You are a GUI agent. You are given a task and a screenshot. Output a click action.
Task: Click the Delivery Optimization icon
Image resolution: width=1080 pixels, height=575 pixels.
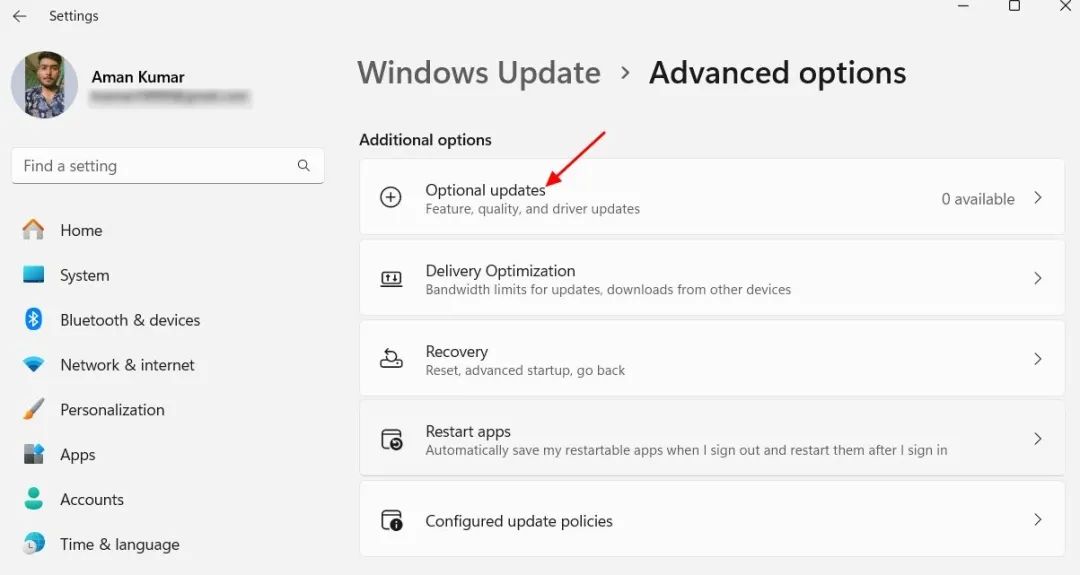pyautogui.click(x=391, y=279)
